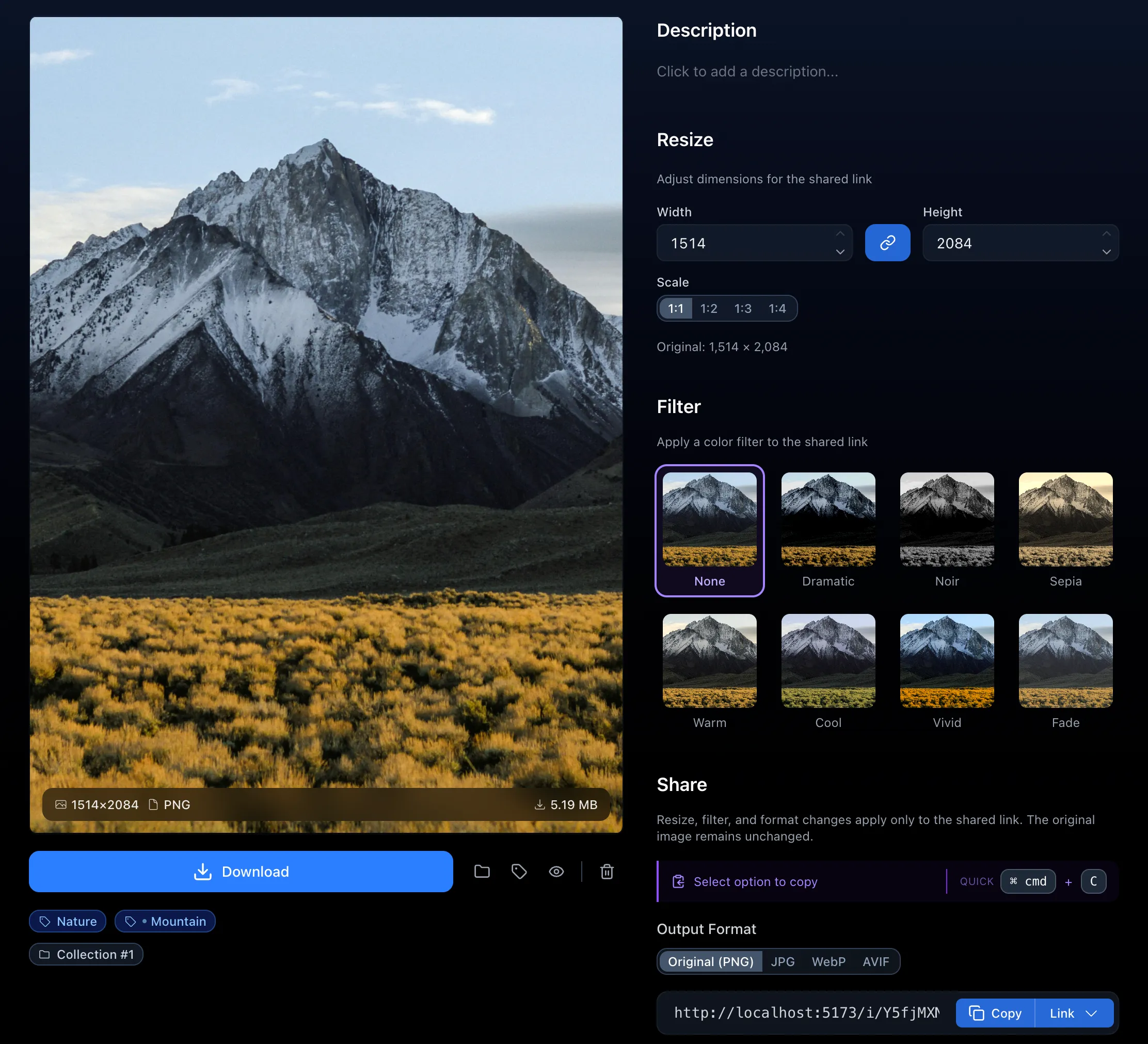Click the C key badge
The image size is (1148, 1044).
click(1093, 882)
